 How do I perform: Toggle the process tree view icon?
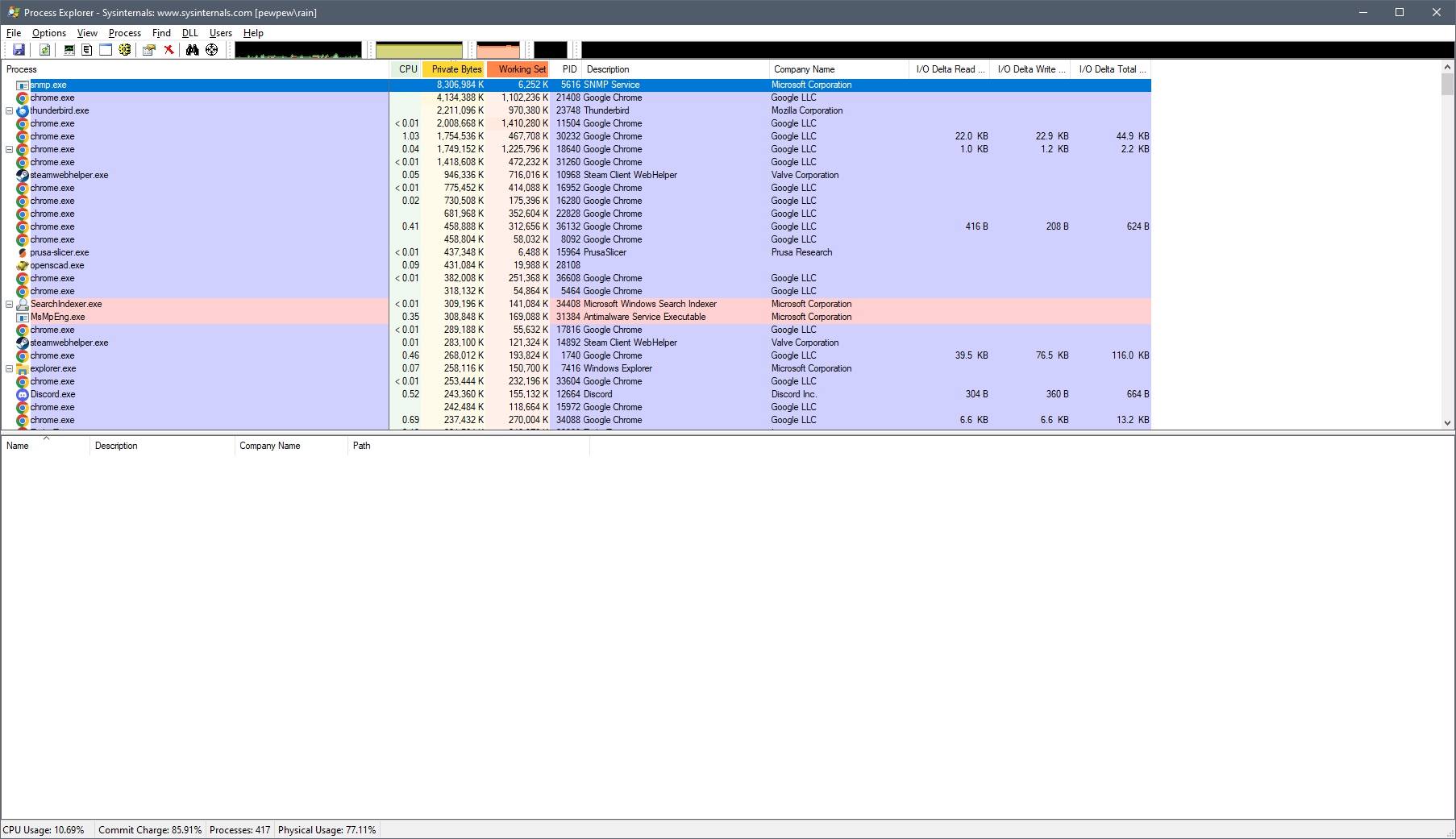point(87,50)
